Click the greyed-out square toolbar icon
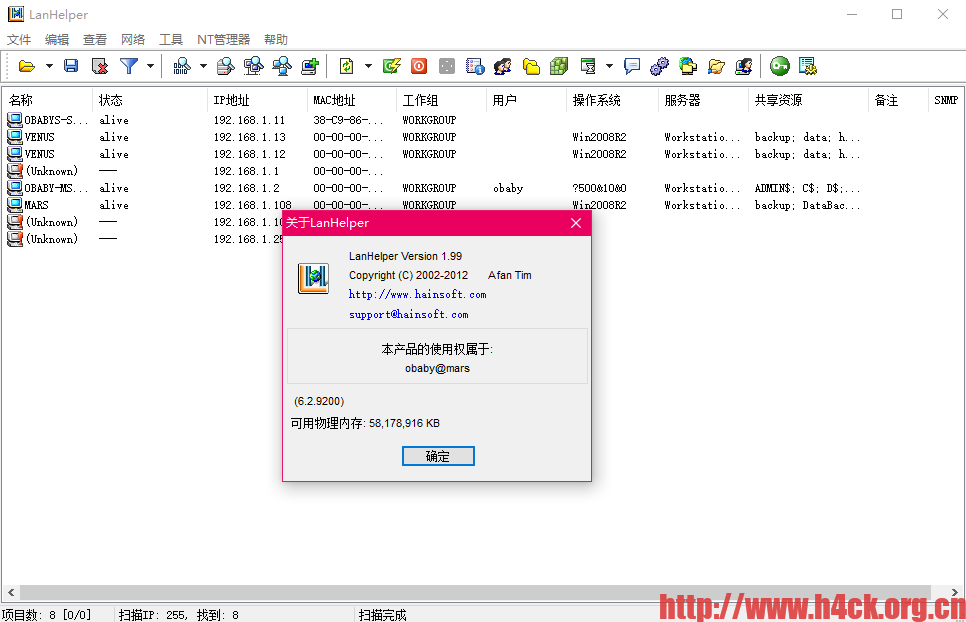 click(x=447, y=66)
